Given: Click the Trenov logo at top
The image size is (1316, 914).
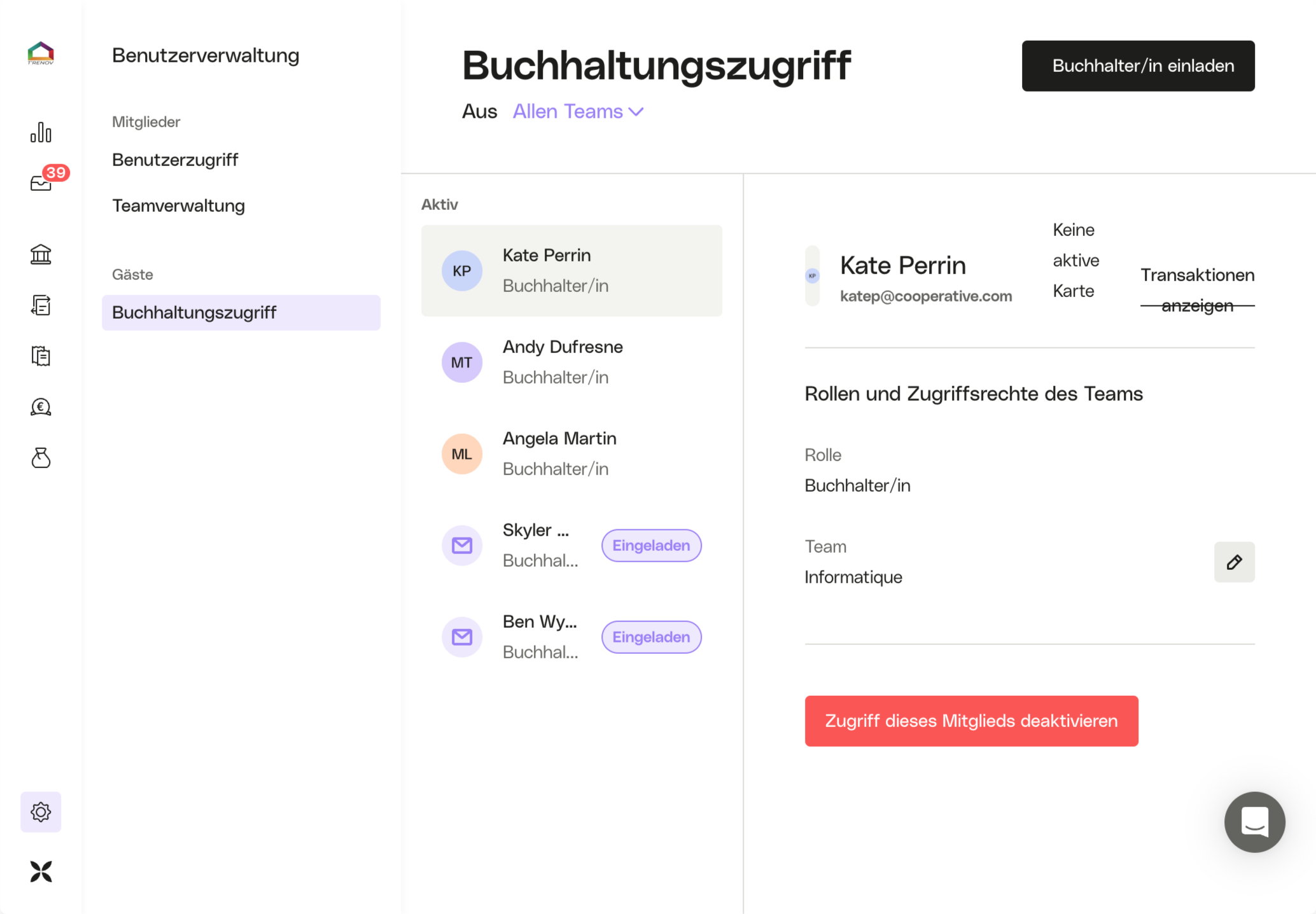Looking at the screenshot, I should tap(41, 53).
